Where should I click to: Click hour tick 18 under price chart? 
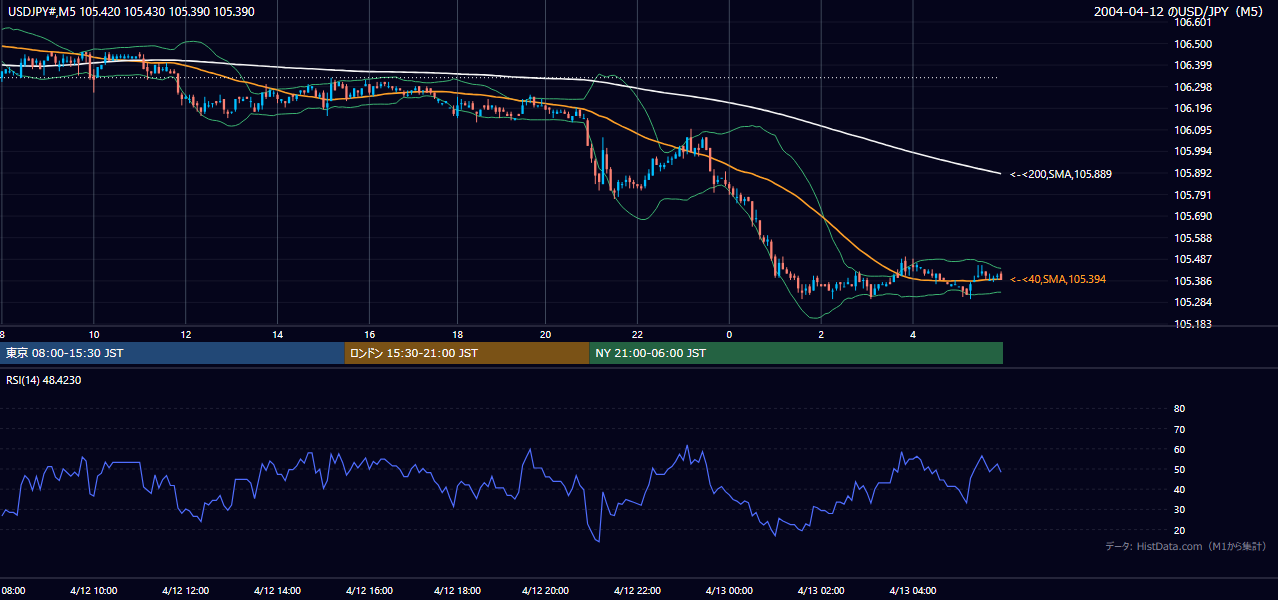click(457, 334)
